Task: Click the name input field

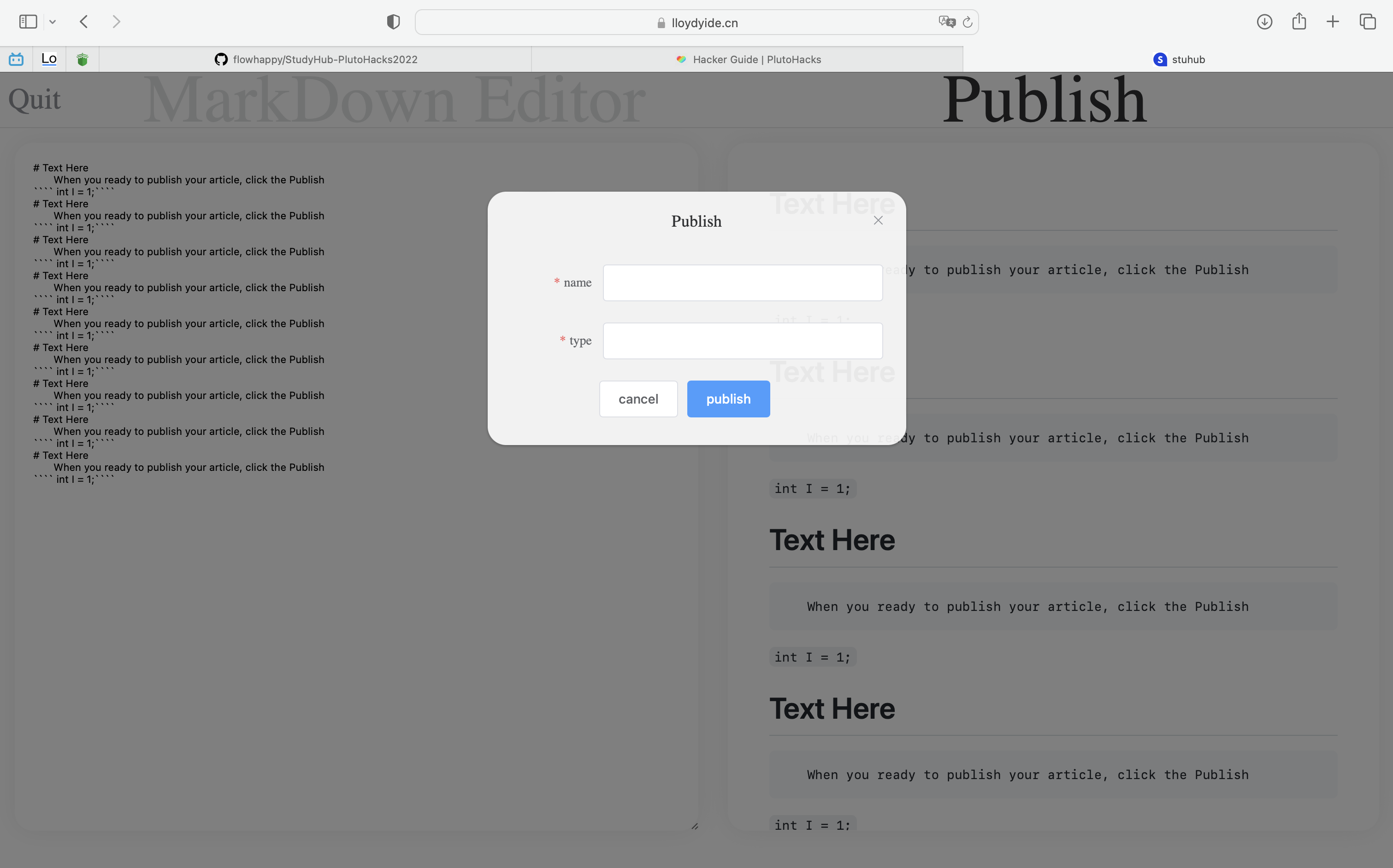Action: tap(743, 282)
